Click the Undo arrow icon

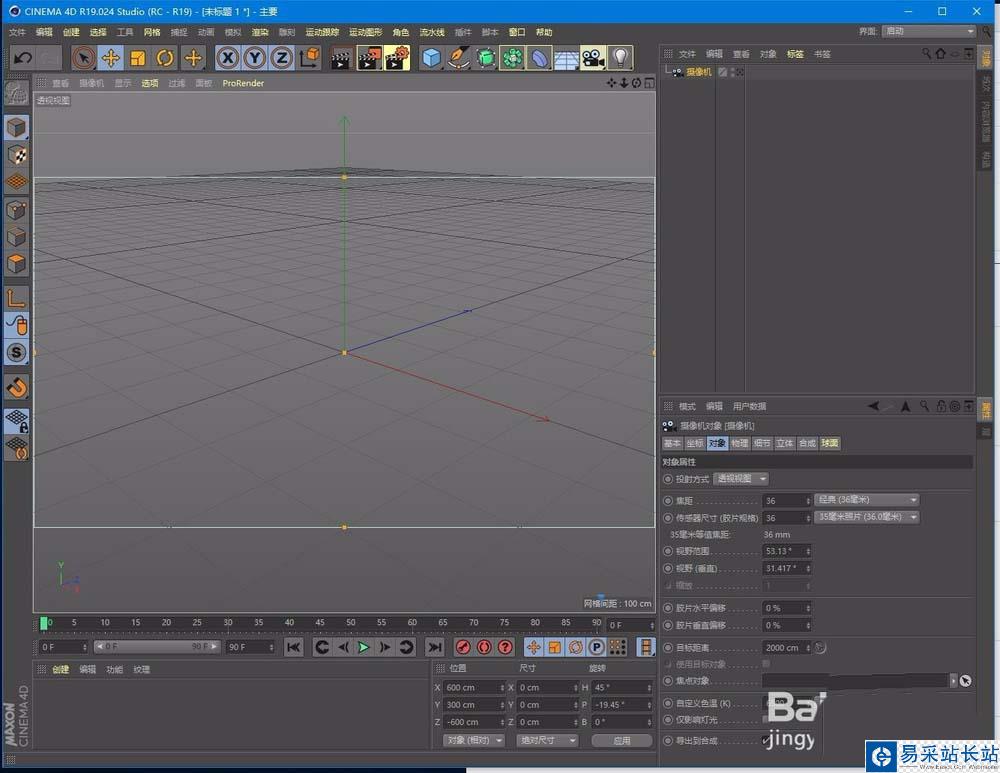24,59
